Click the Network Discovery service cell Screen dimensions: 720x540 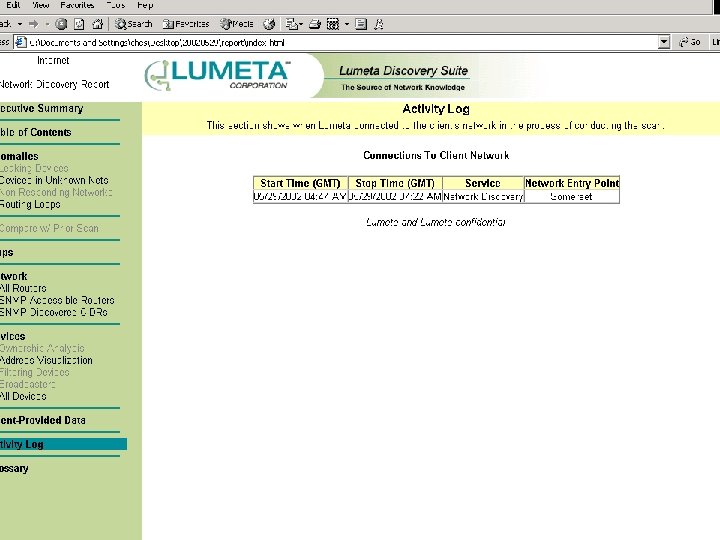click(483, 197)
